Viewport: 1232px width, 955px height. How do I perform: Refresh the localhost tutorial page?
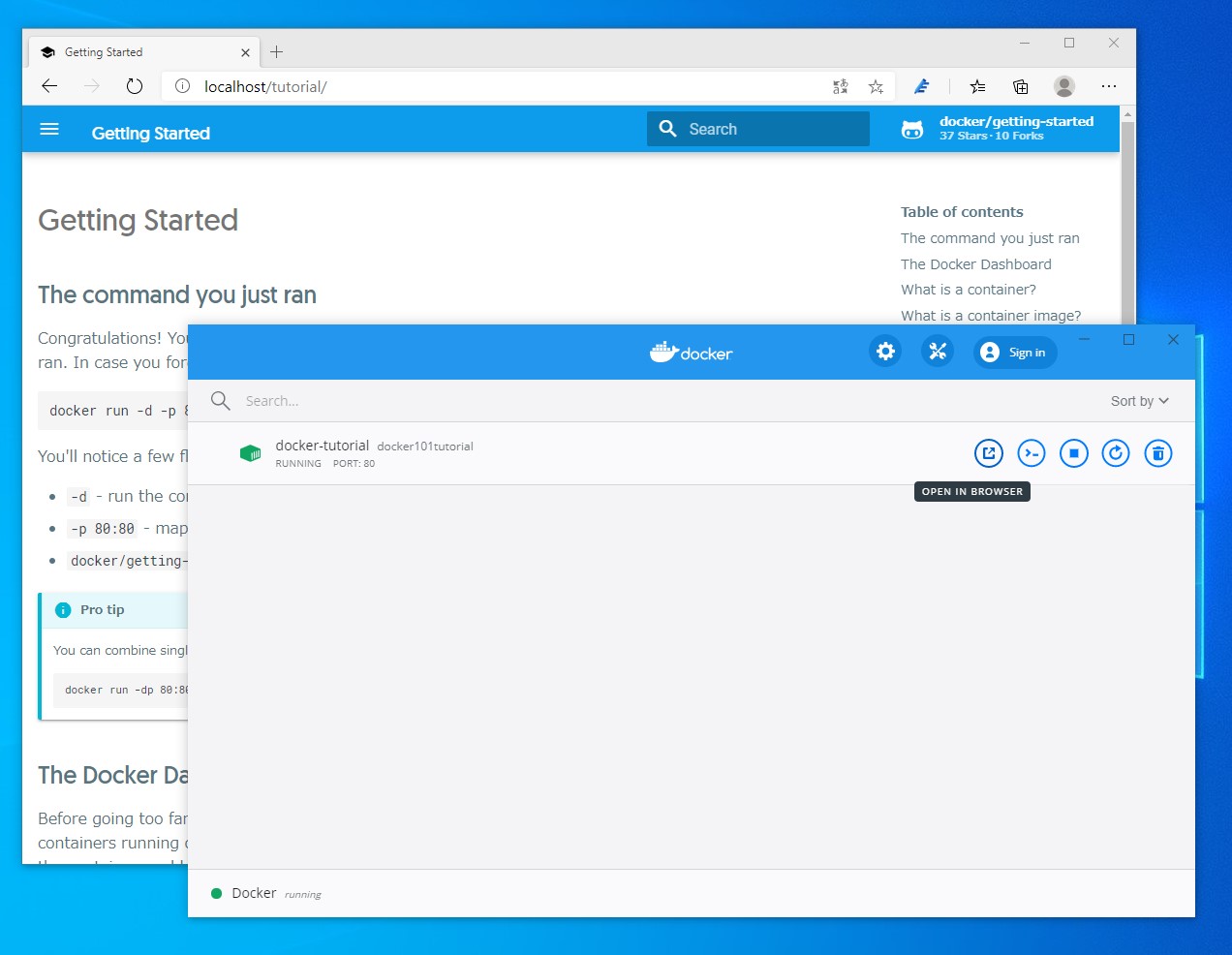coord(135,86)
